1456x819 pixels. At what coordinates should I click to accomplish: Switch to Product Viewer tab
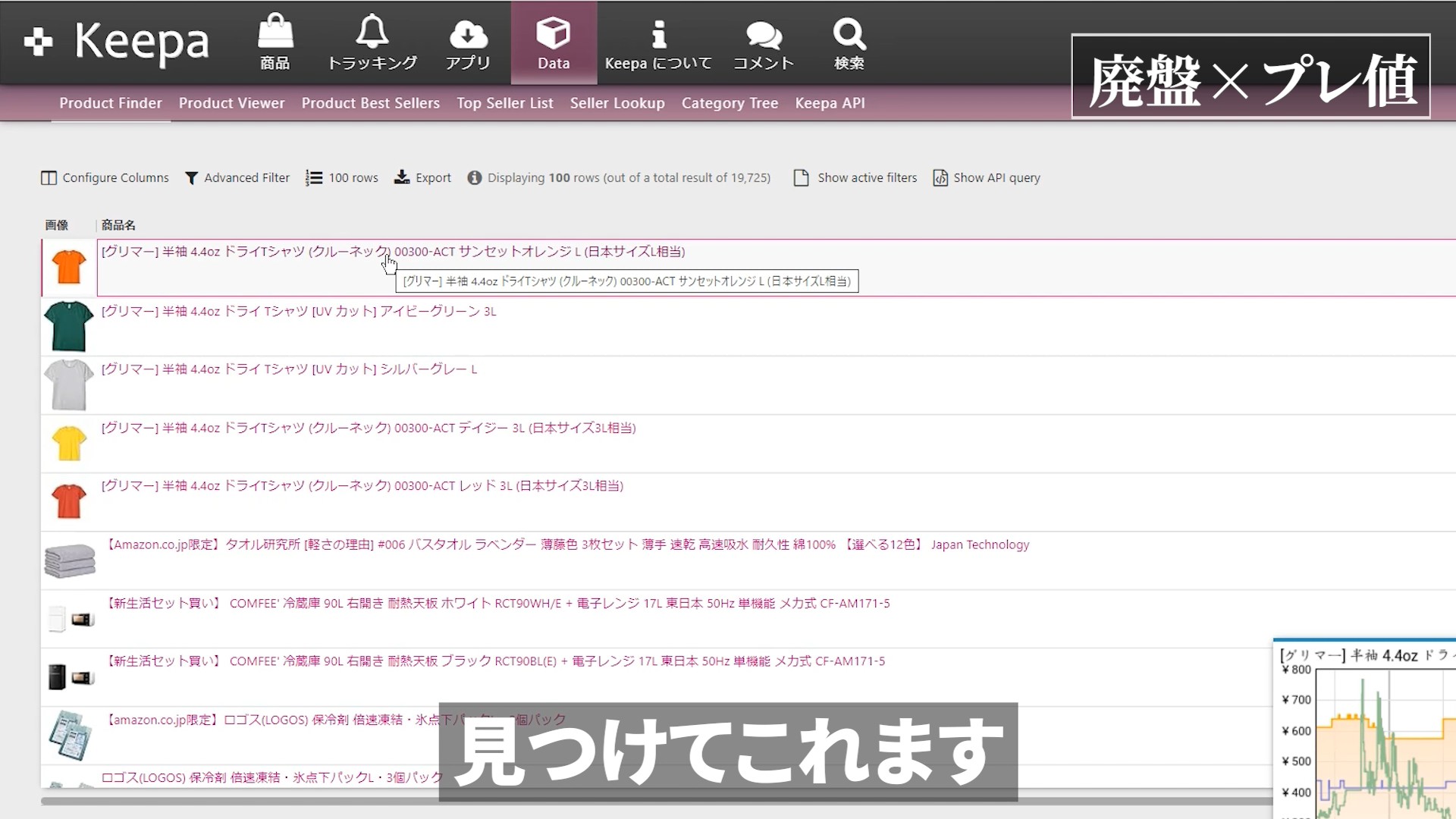click(x=231, y=103)
